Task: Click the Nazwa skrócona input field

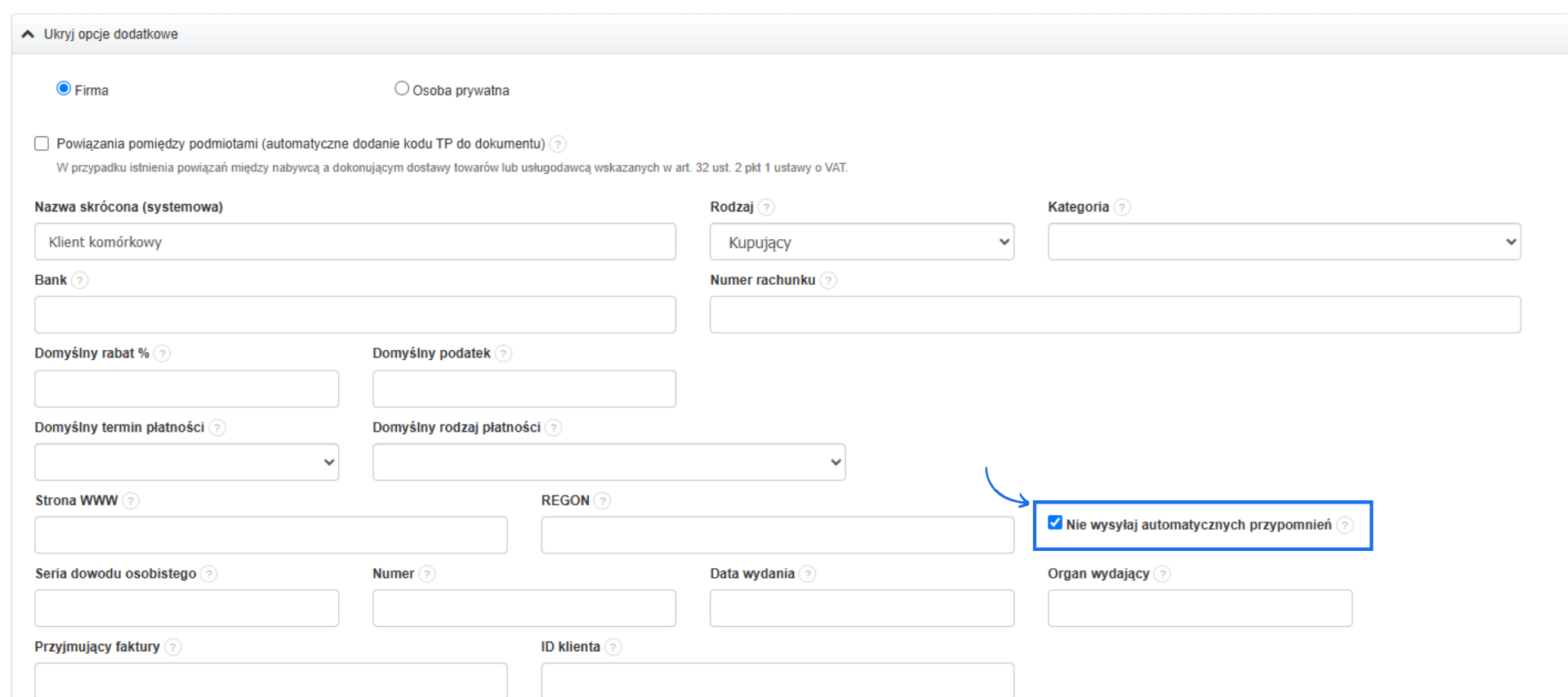Action: tap(355, 242)
